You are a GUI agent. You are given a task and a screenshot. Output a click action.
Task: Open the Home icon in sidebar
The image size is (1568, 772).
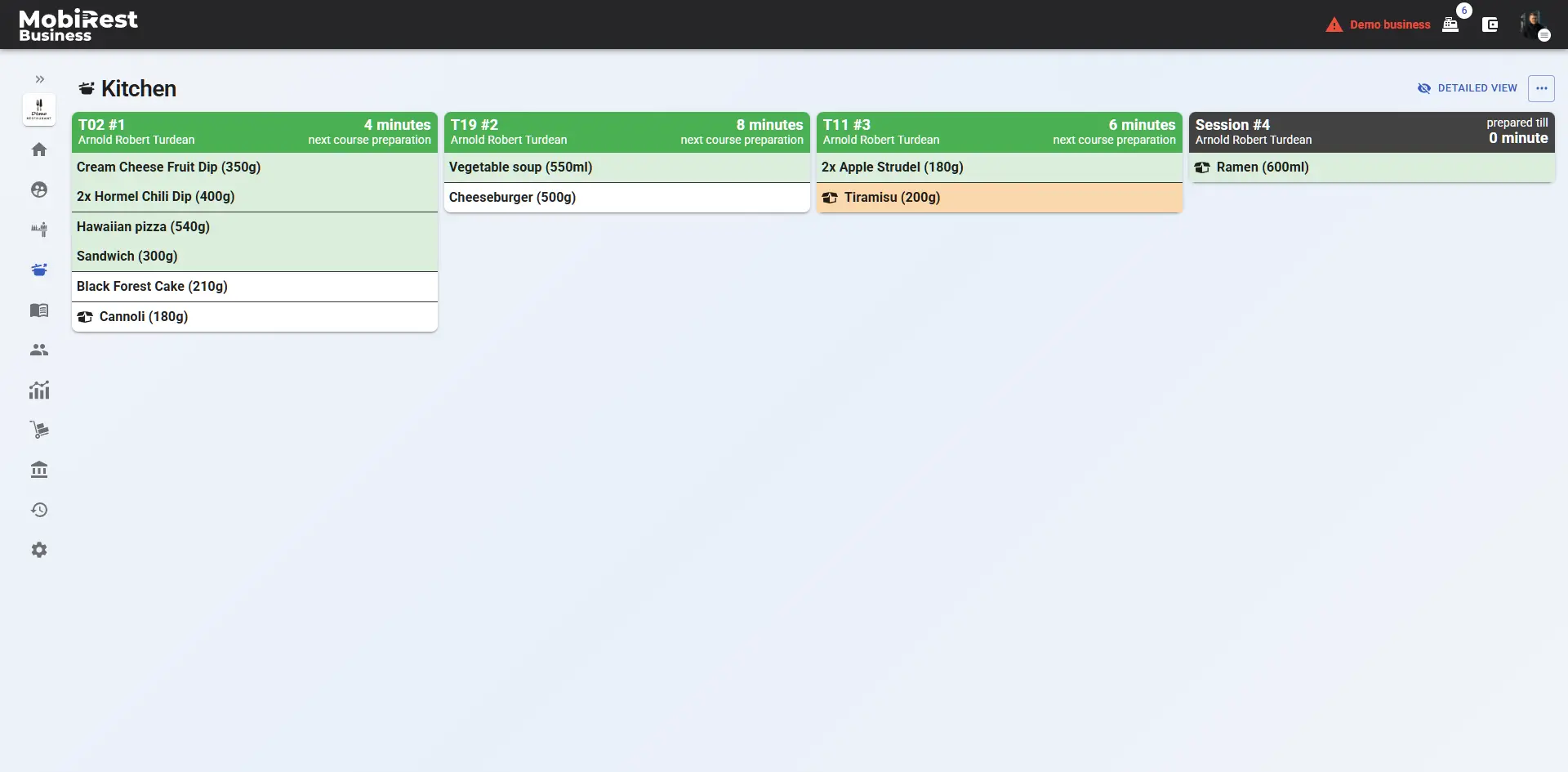[39, 149]
